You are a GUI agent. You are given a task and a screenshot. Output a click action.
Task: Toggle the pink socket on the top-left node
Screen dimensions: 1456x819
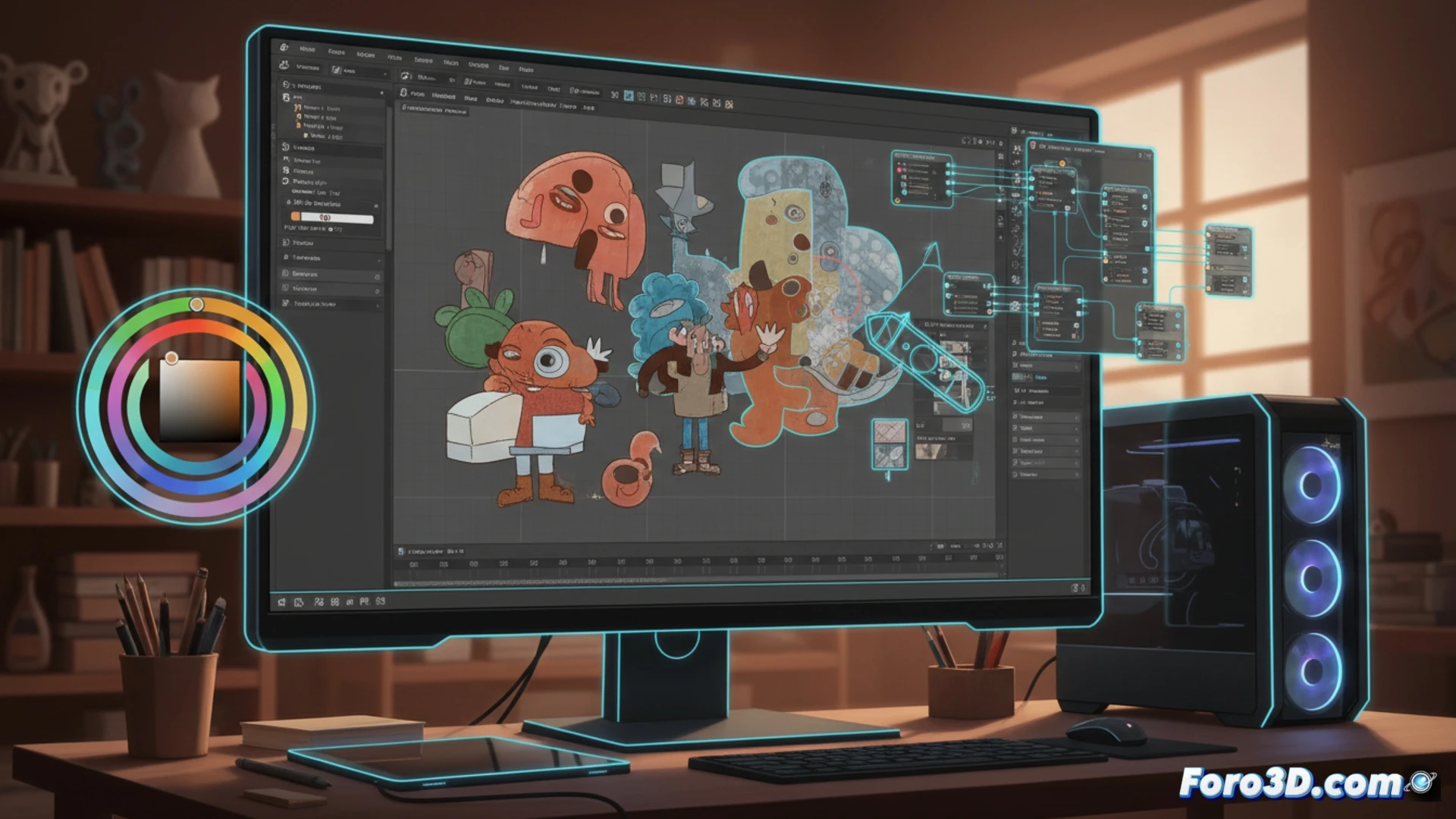[x=900, y=171]
